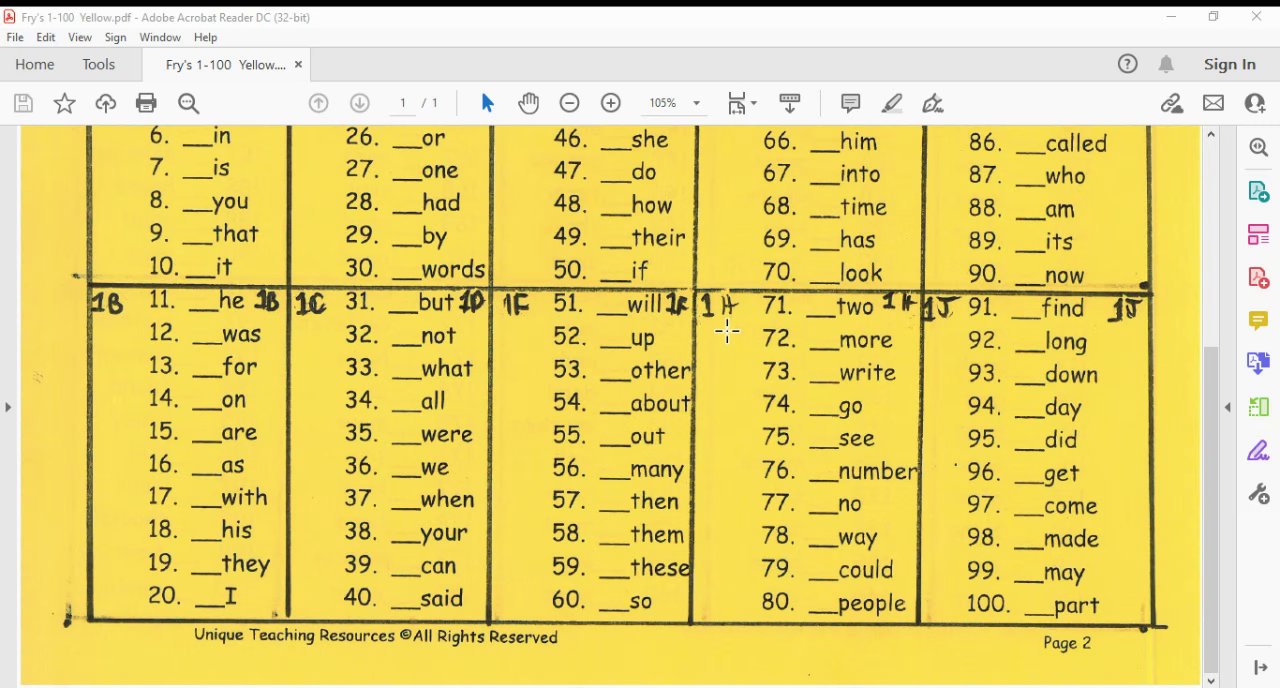Add a comment with the sticky note icon
1280x688 pixels.
(851, 103)
